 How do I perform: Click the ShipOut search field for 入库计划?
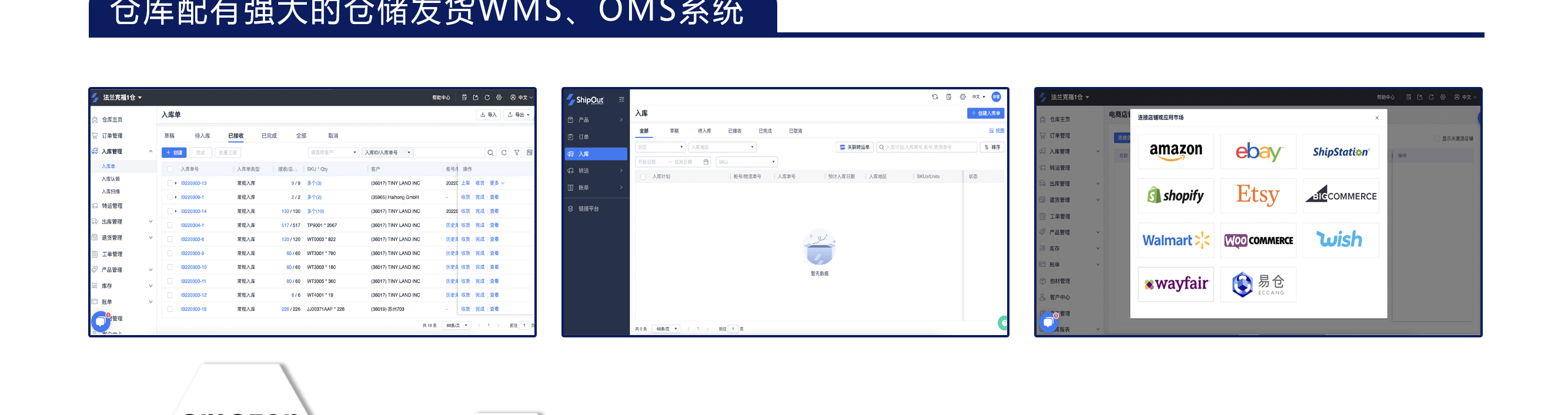[x=927, y=148]
